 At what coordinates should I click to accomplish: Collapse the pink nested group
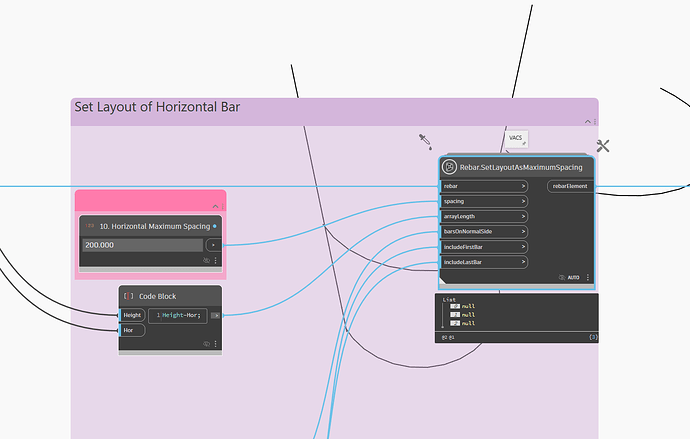click(x=215, y=206)
